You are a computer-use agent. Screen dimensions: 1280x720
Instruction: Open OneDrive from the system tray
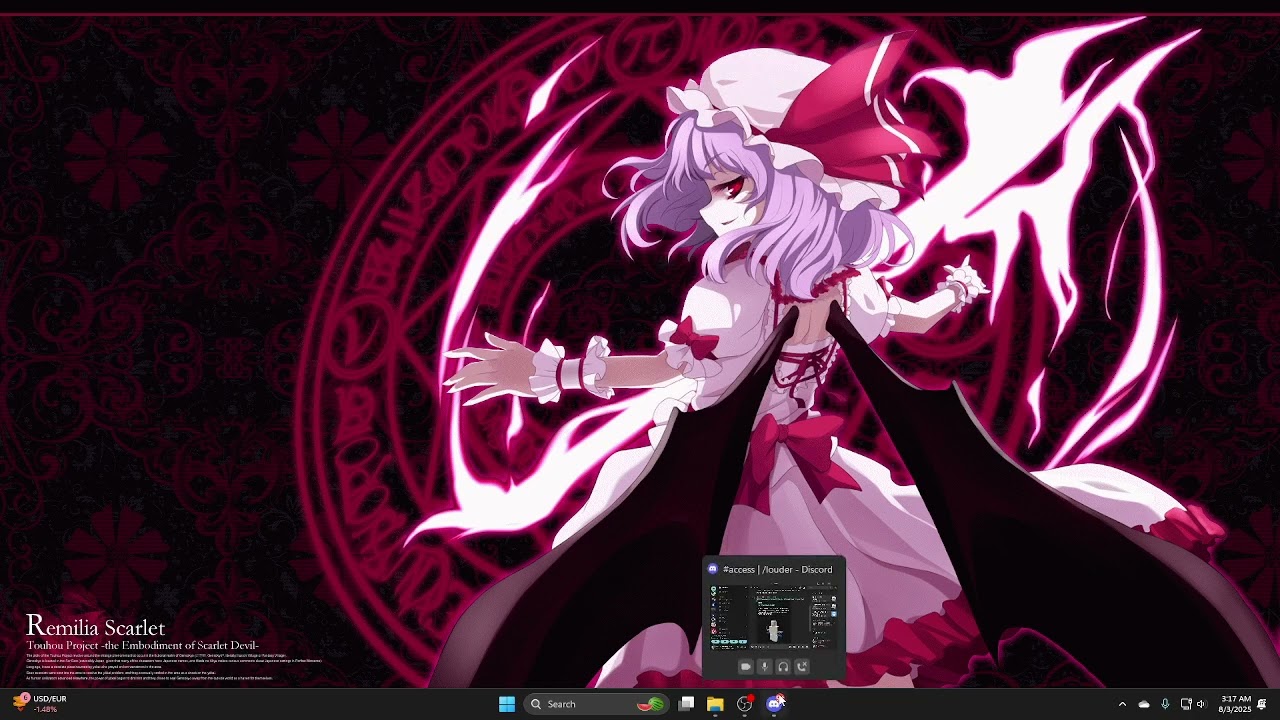1144,704
